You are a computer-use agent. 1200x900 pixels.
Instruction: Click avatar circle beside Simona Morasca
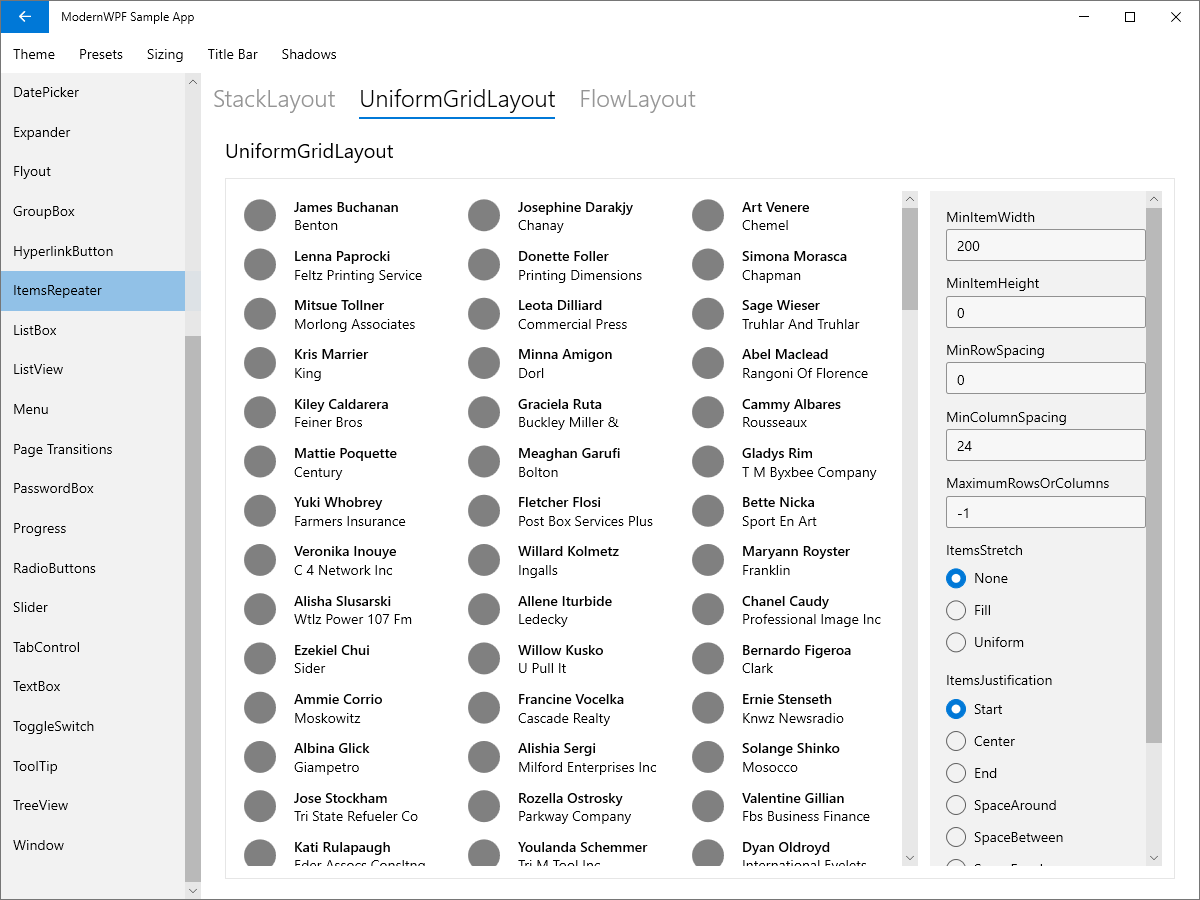click(x=708, y=264)
